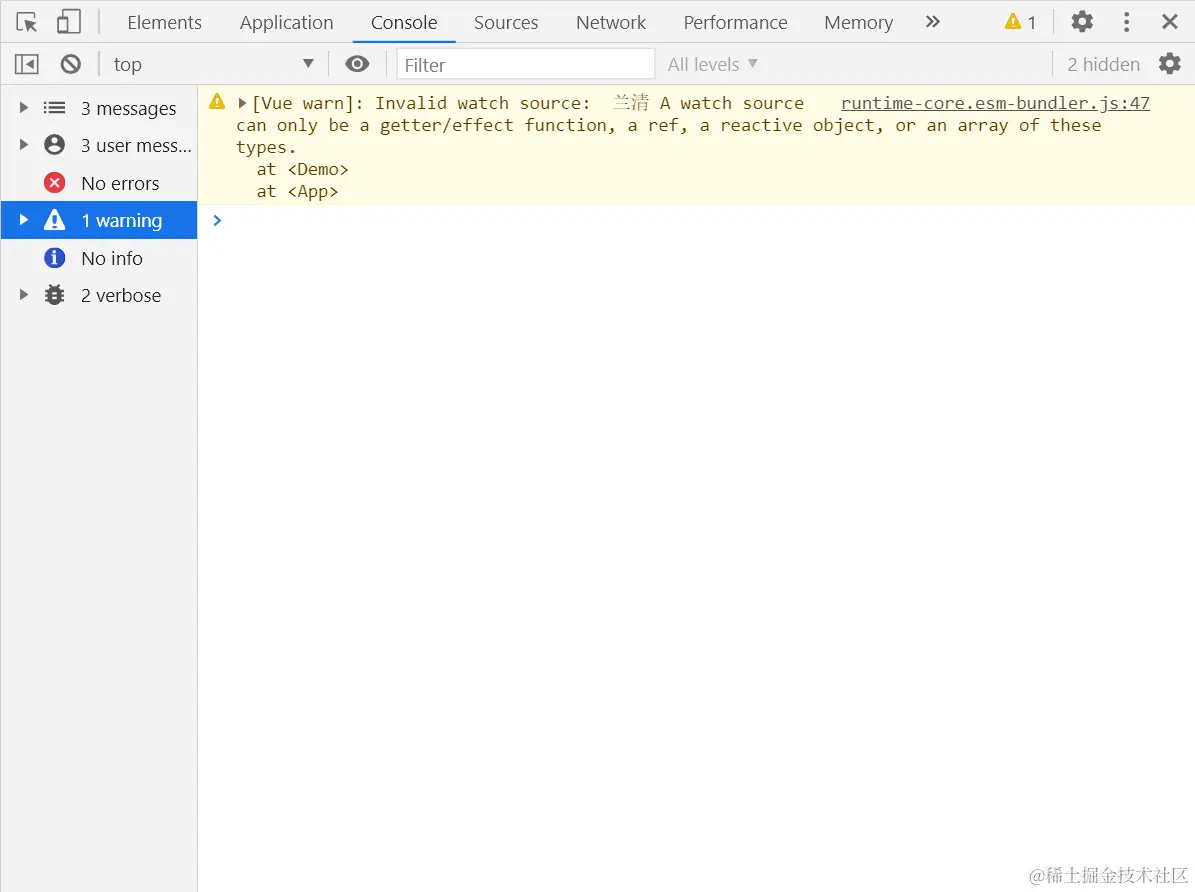Select the verbose bug icon

(54, 295)
